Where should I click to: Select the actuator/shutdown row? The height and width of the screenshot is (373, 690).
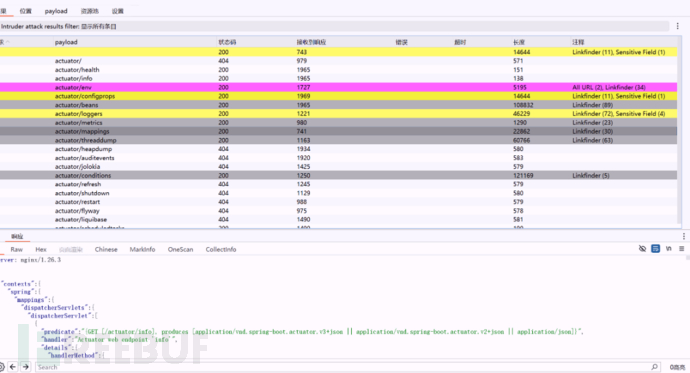pyautogui.click(x=338, y=193)
